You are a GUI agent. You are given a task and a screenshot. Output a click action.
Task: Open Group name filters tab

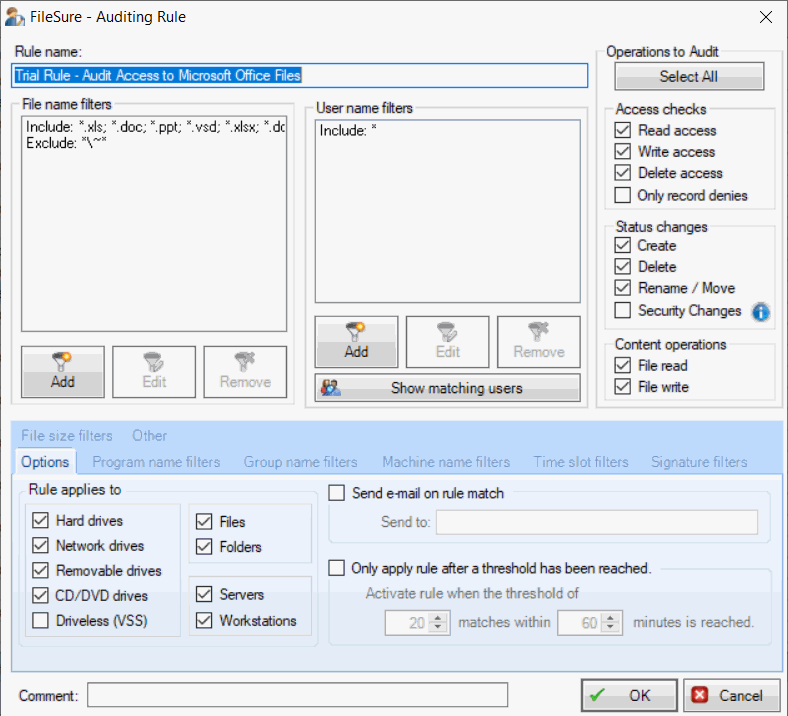click(301, 462)
